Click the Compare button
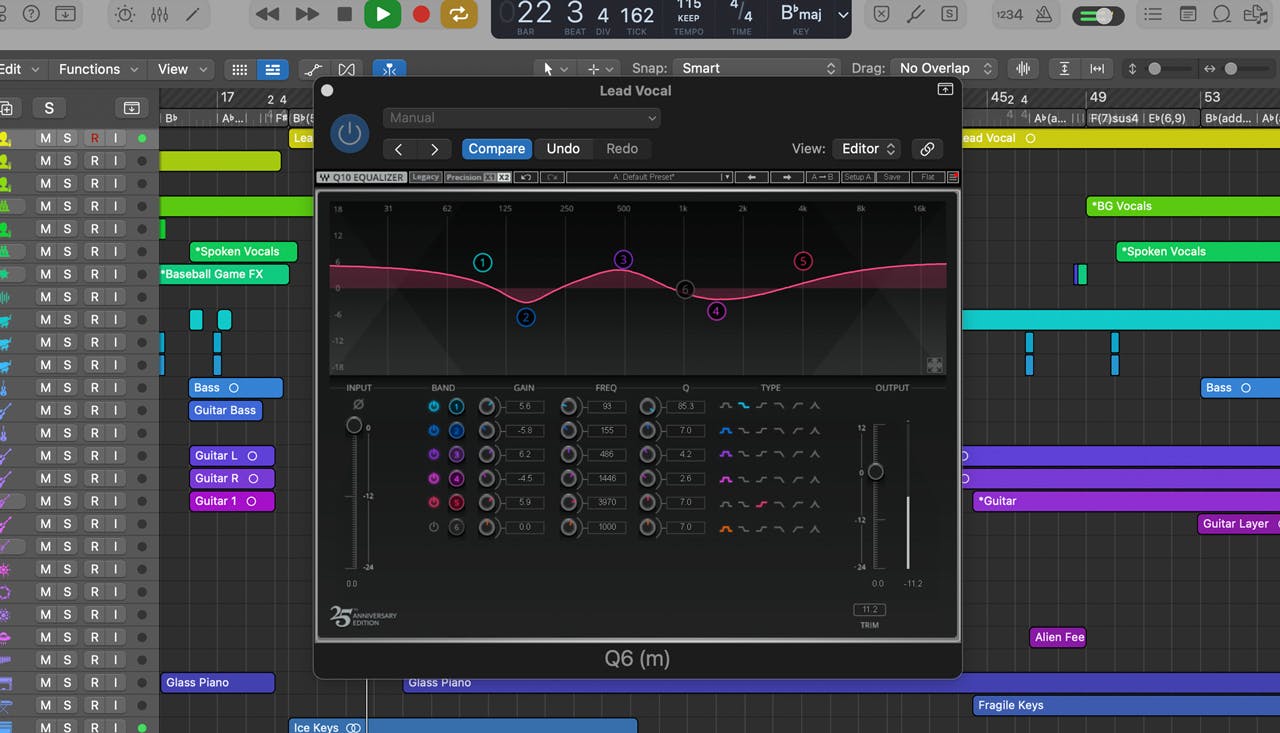Image resolution: width=1280 pixels, height=733 pixels. tap(496, 149)
